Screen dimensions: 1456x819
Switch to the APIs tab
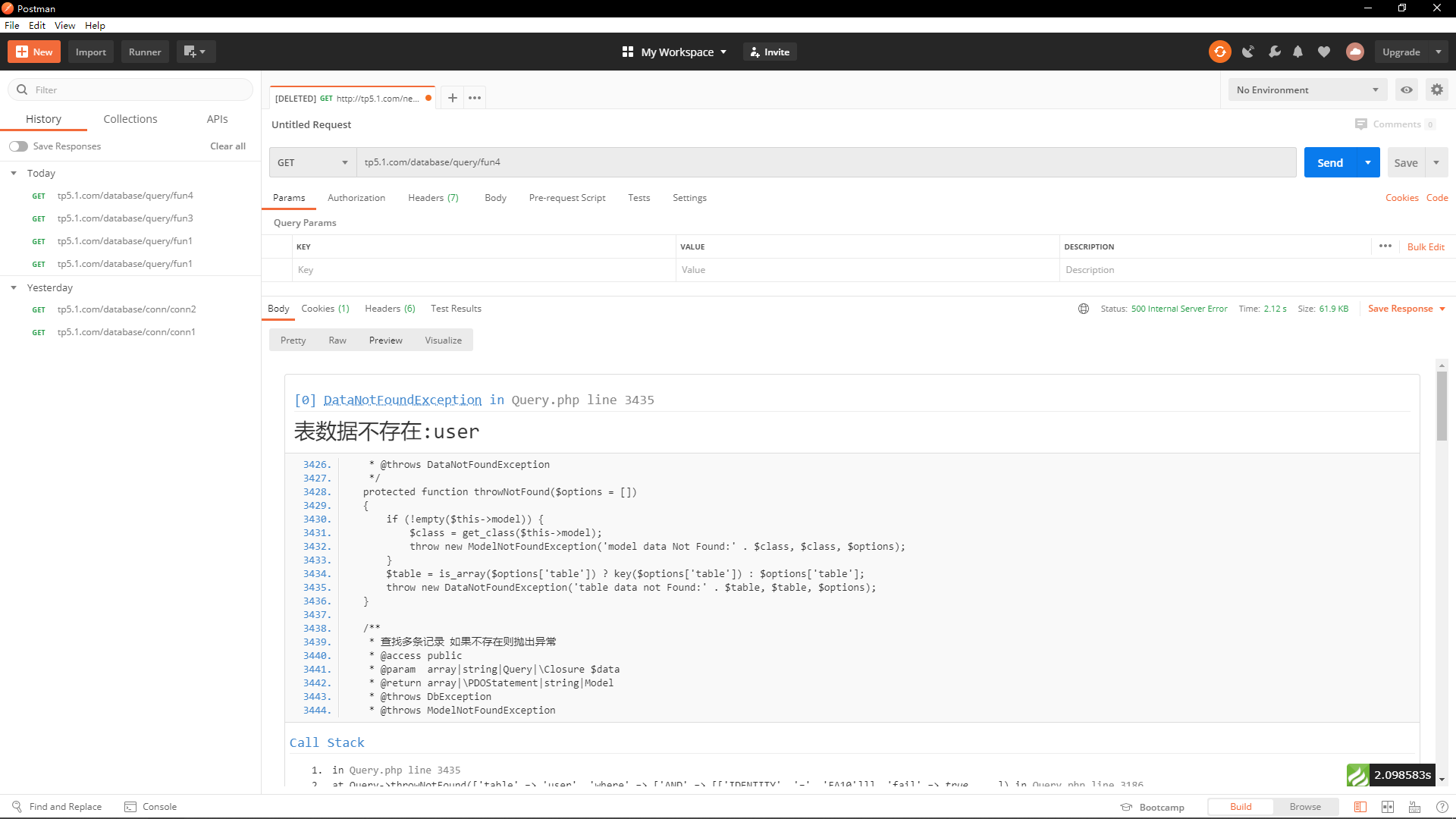point(217,119)
